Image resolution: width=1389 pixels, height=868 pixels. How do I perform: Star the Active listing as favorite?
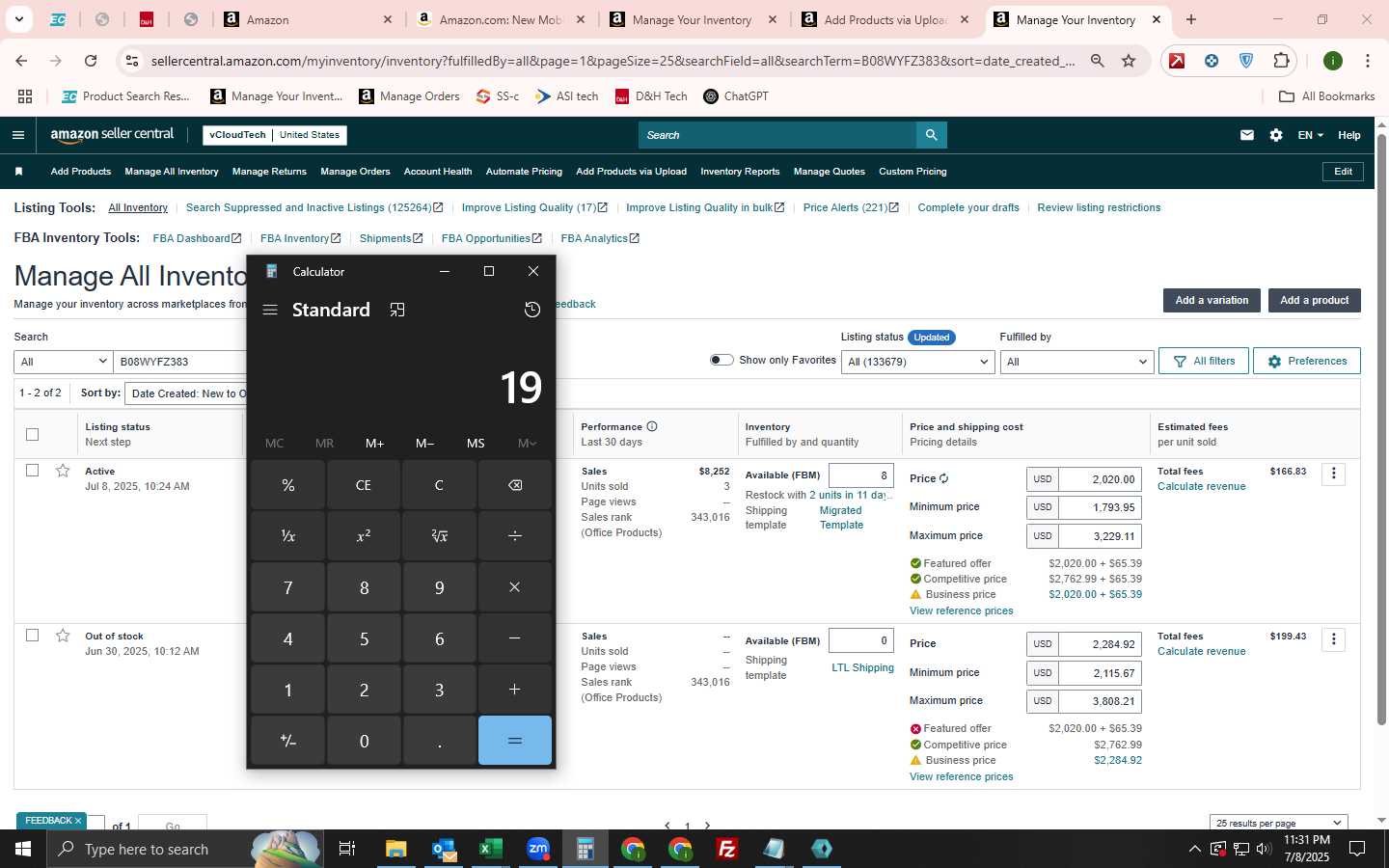point(63,471)
